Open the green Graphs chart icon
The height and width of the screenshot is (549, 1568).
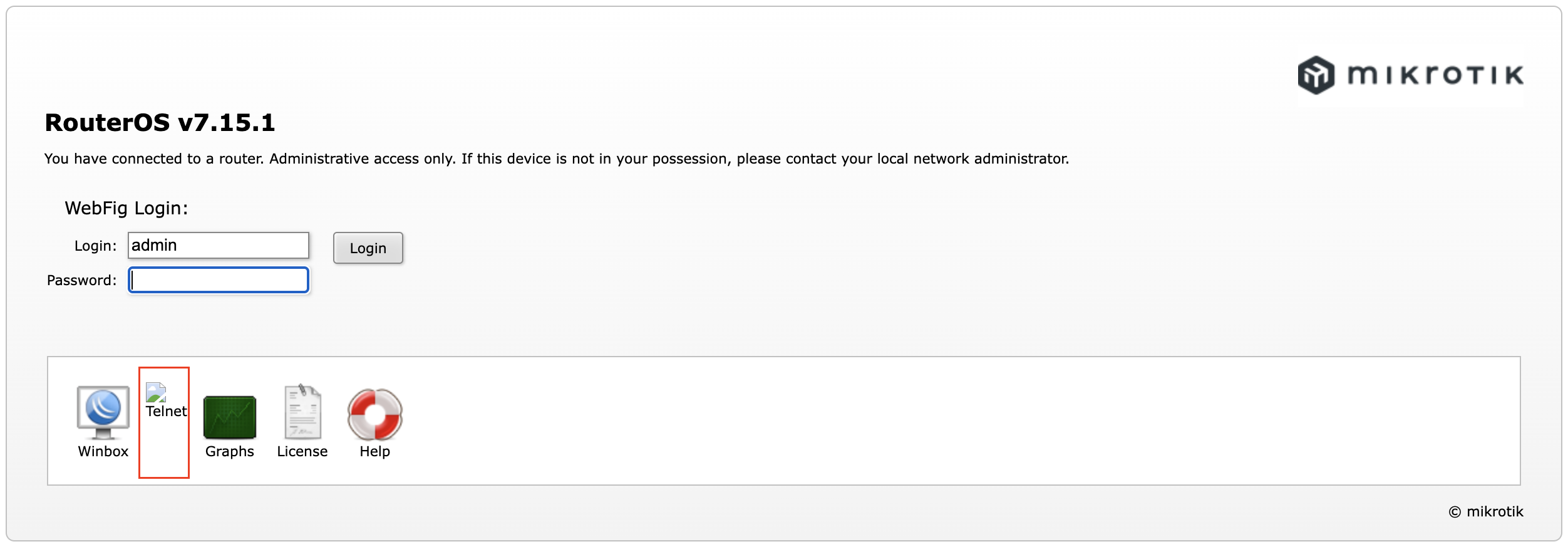click(230, 417)
